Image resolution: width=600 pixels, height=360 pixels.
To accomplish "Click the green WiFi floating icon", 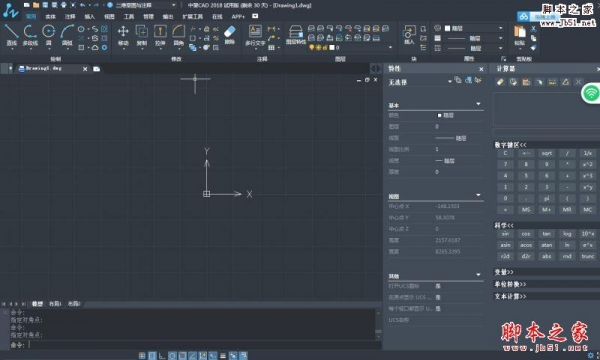I will [591, 93].
